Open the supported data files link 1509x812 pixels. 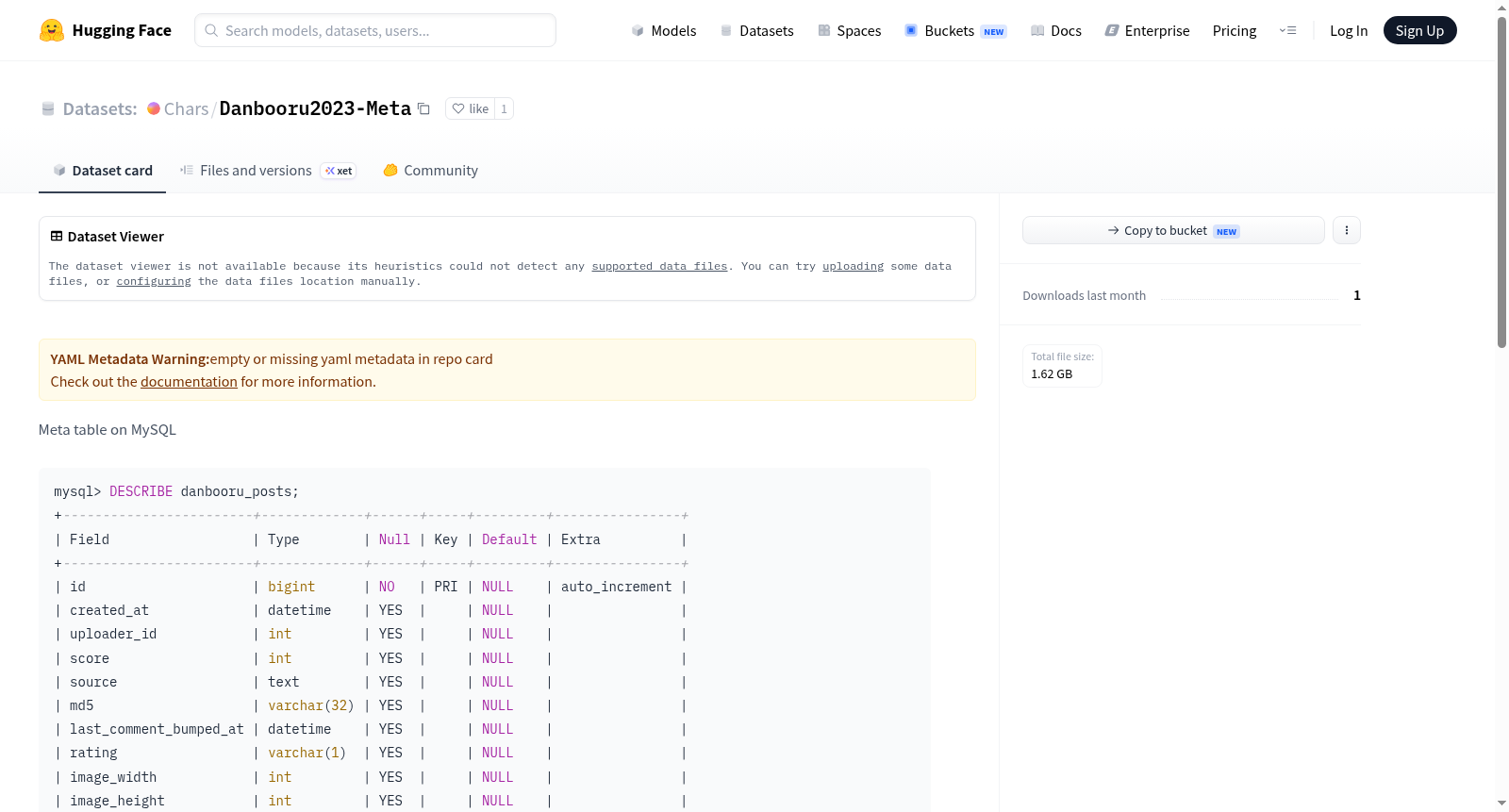[659, 266]
